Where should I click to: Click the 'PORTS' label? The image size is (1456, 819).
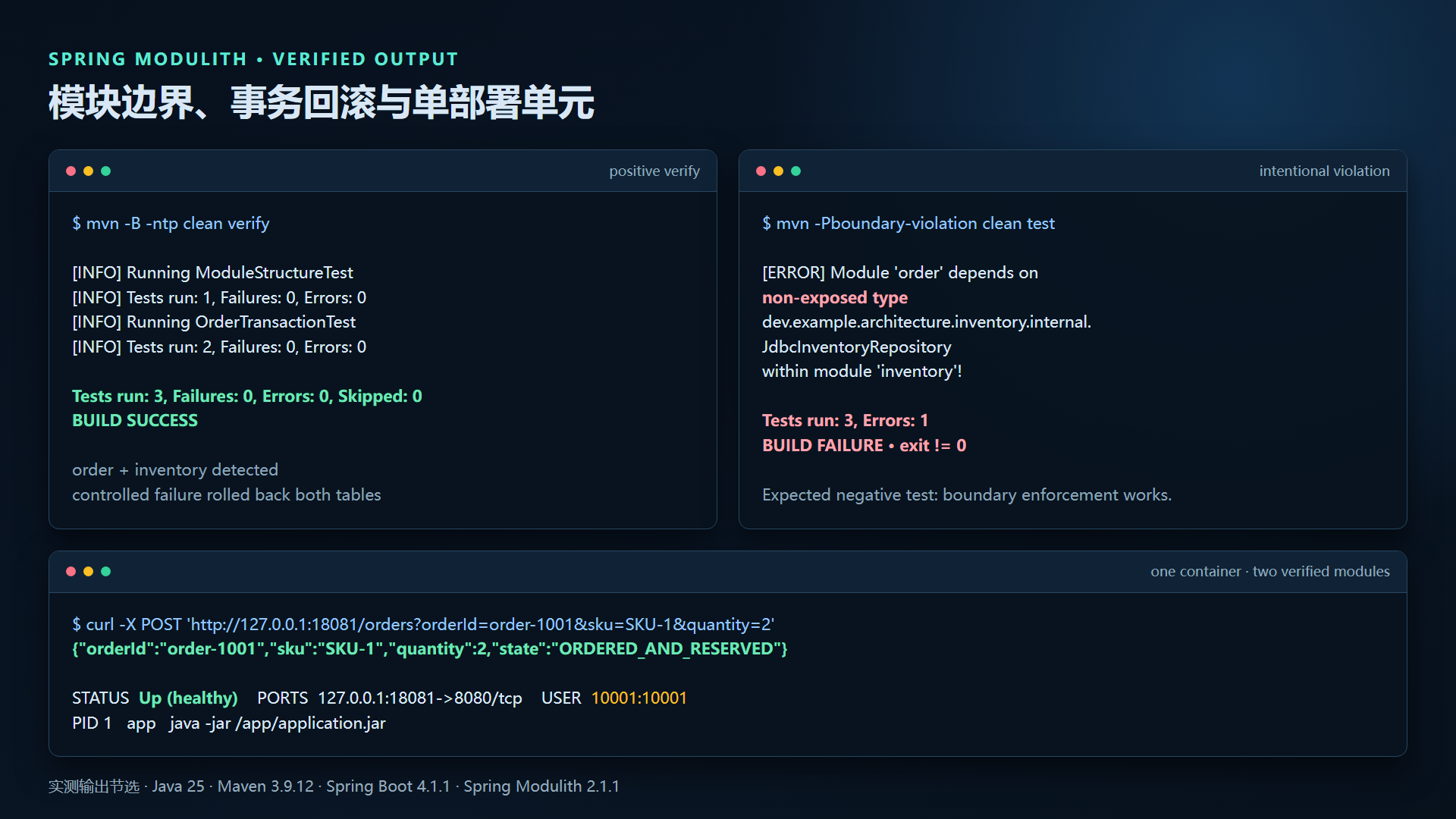[283, 698]
